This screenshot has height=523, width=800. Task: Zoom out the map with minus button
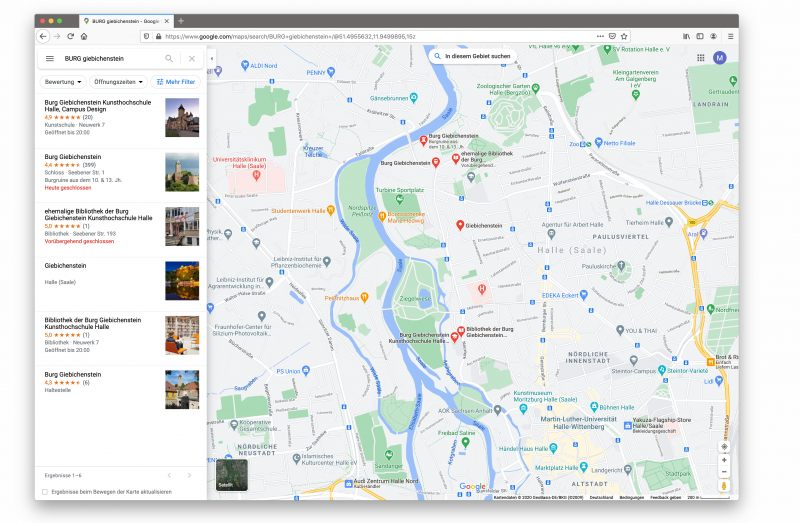(724, 472)
